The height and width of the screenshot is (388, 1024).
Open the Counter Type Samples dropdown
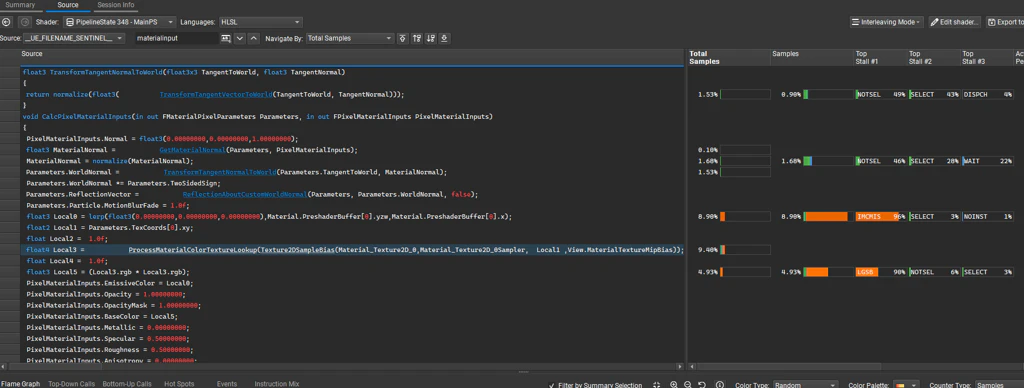pos(999,385)
